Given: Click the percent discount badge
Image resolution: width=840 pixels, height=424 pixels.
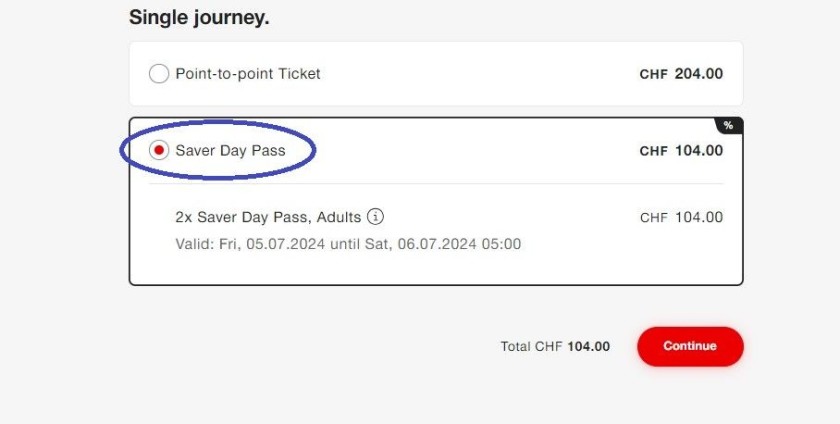Looking at the screenshot, I should 729,125.
